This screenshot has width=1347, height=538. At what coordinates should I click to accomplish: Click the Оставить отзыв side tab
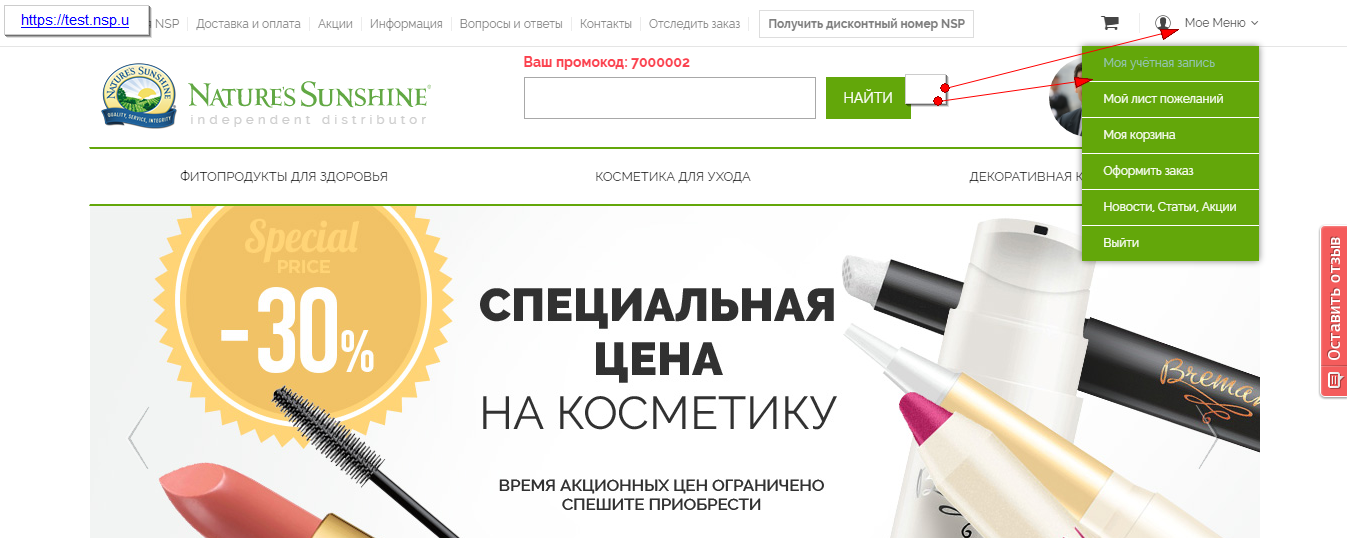coord(1333,312)
